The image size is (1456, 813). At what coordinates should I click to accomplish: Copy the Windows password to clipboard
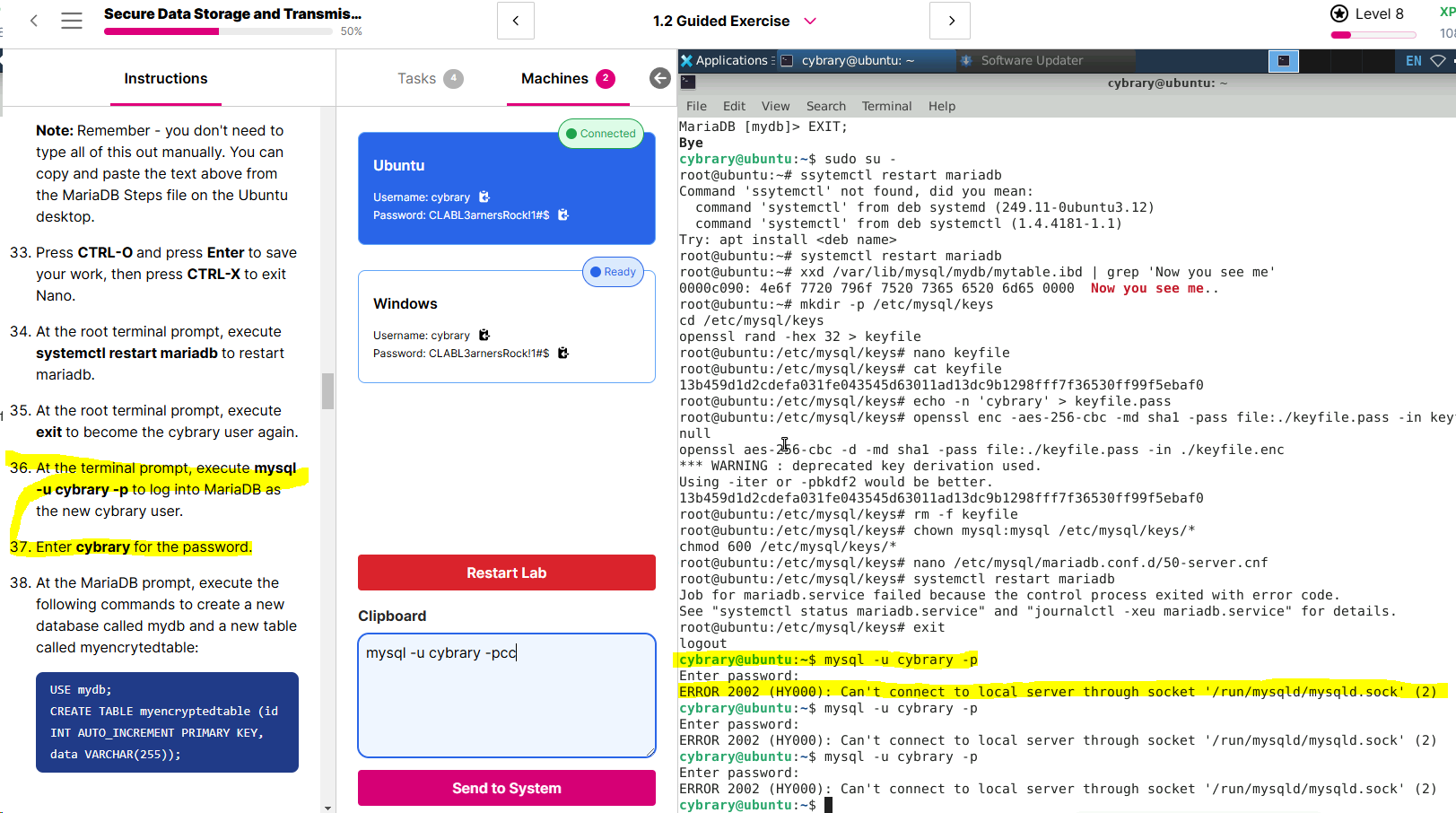pyautogui.click(x=563, y=354)
